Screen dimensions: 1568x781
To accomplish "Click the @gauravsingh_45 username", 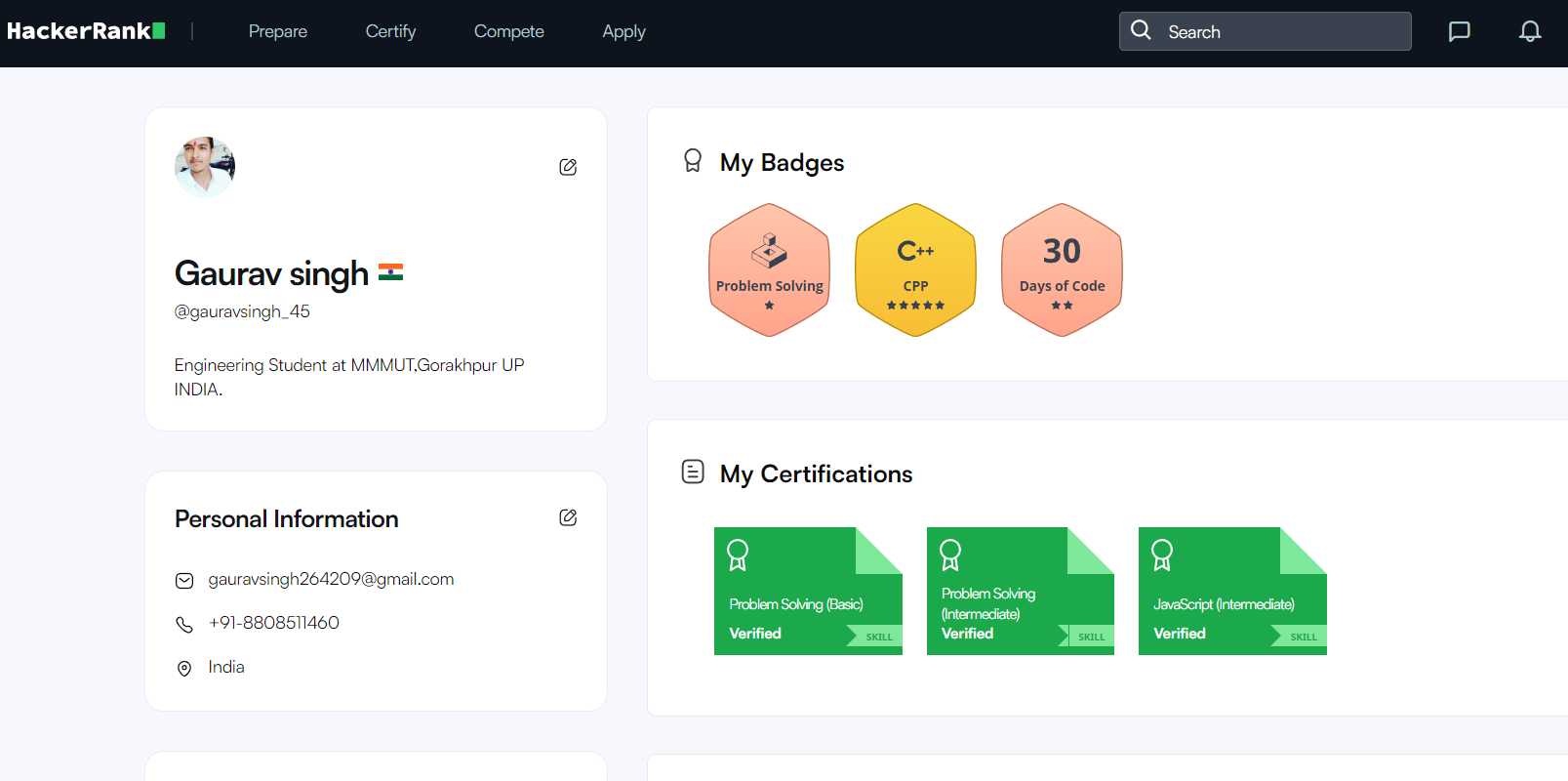I will tap(242, 311).
